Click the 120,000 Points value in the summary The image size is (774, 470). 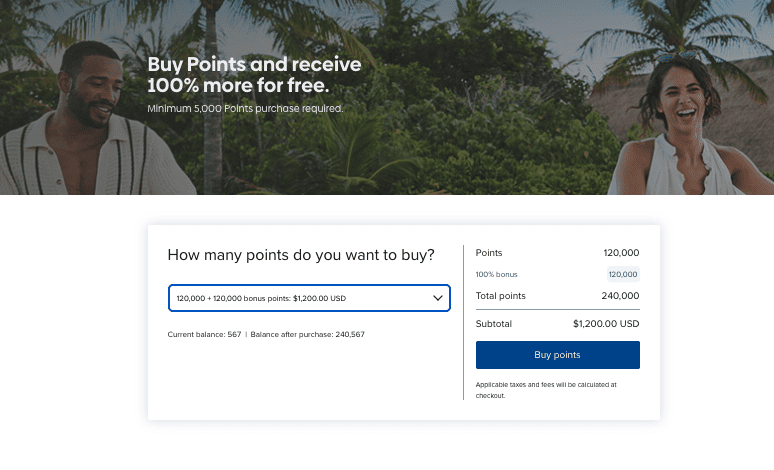pyautogui.click(x=621, y=253)
